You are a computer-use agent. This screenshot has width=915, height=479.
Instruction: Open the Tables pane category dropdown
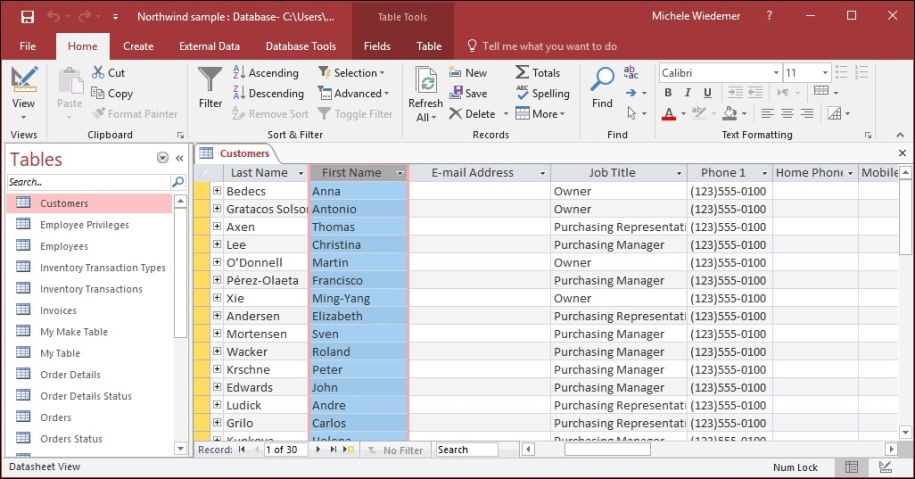click(x=163, y=158)
